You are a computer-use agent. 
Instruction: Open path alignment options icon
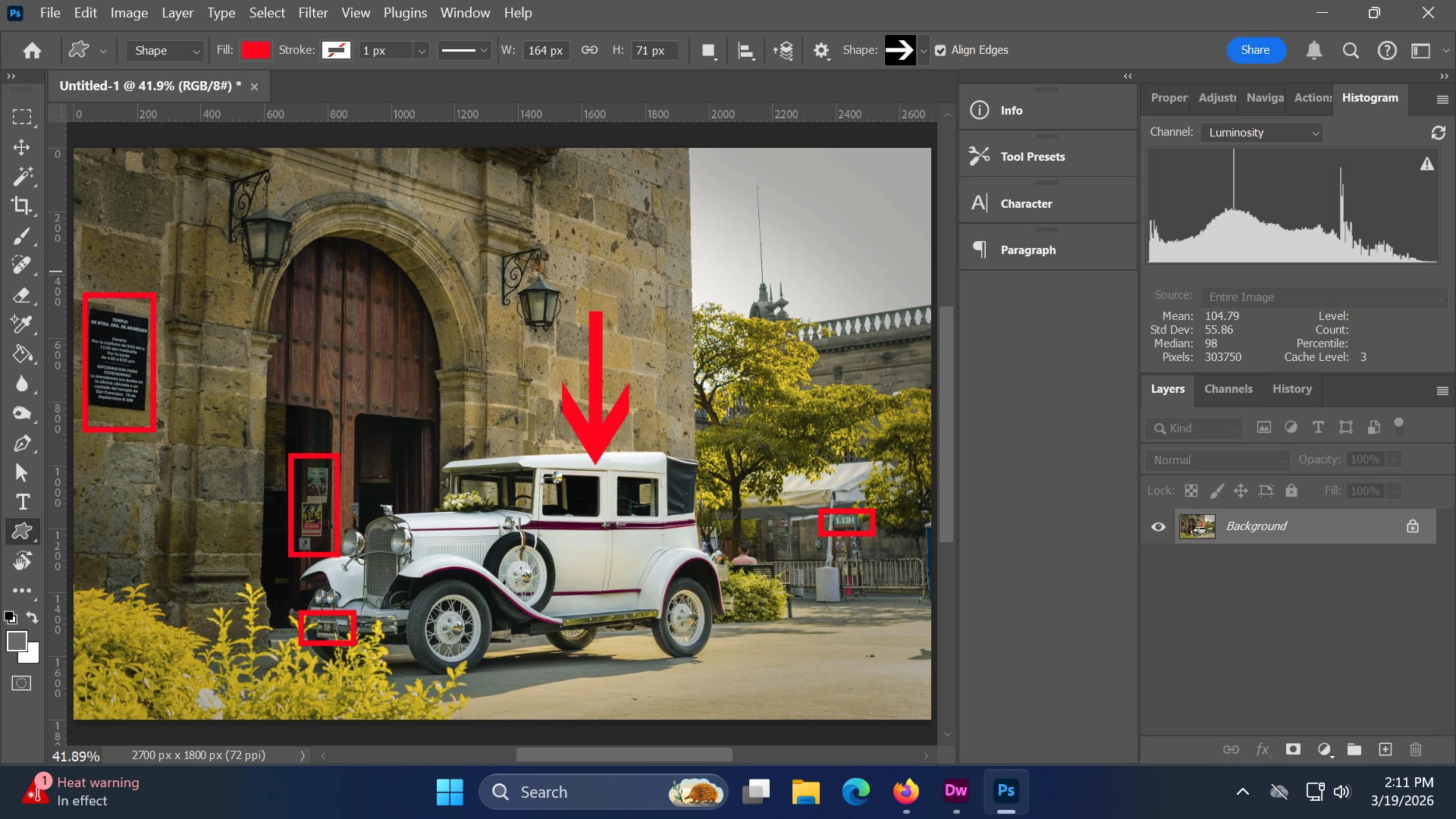click(x=746, y=51)
